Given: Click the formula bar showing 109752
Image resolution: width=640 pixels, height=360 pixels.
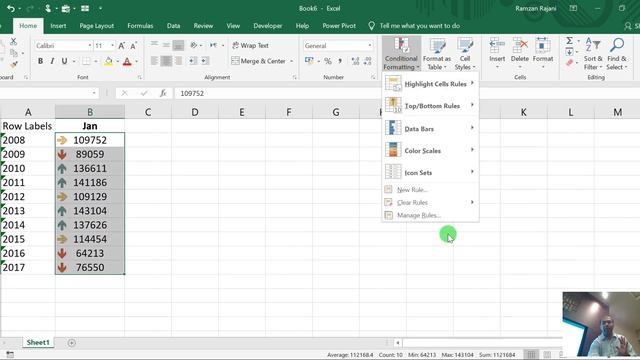Looking at the screenshot, I should (x=406, y=93).
